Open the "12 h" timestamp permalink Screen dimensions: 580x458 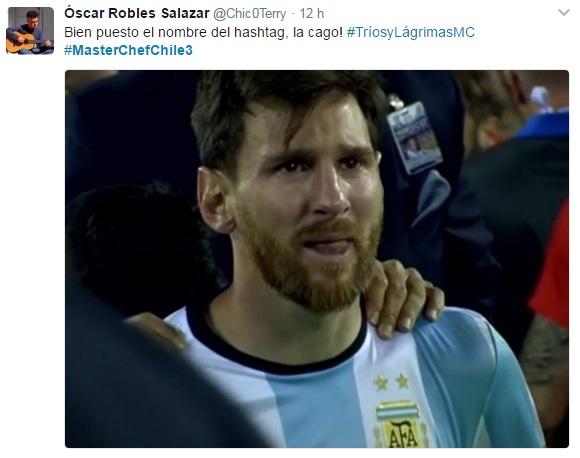[311, 14]
